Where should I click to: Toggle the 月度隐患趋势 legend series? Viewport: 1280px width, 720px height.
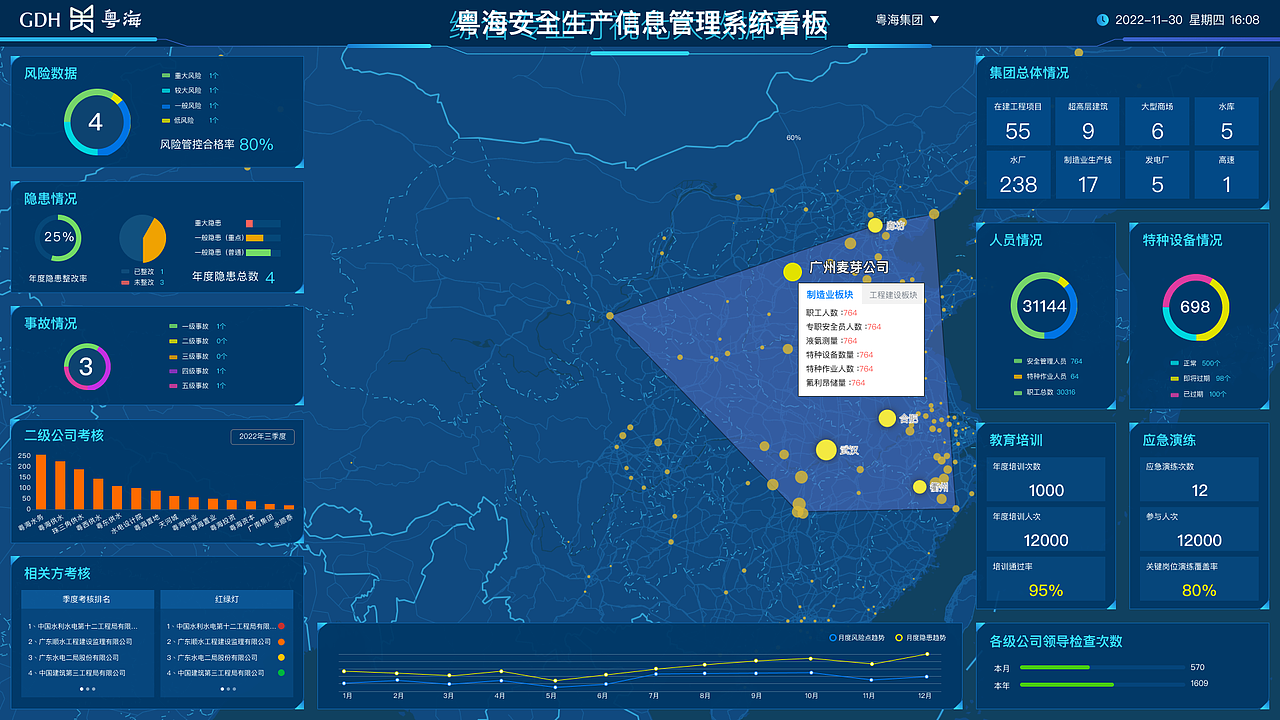pyautogui.click(x=920, y=637)
